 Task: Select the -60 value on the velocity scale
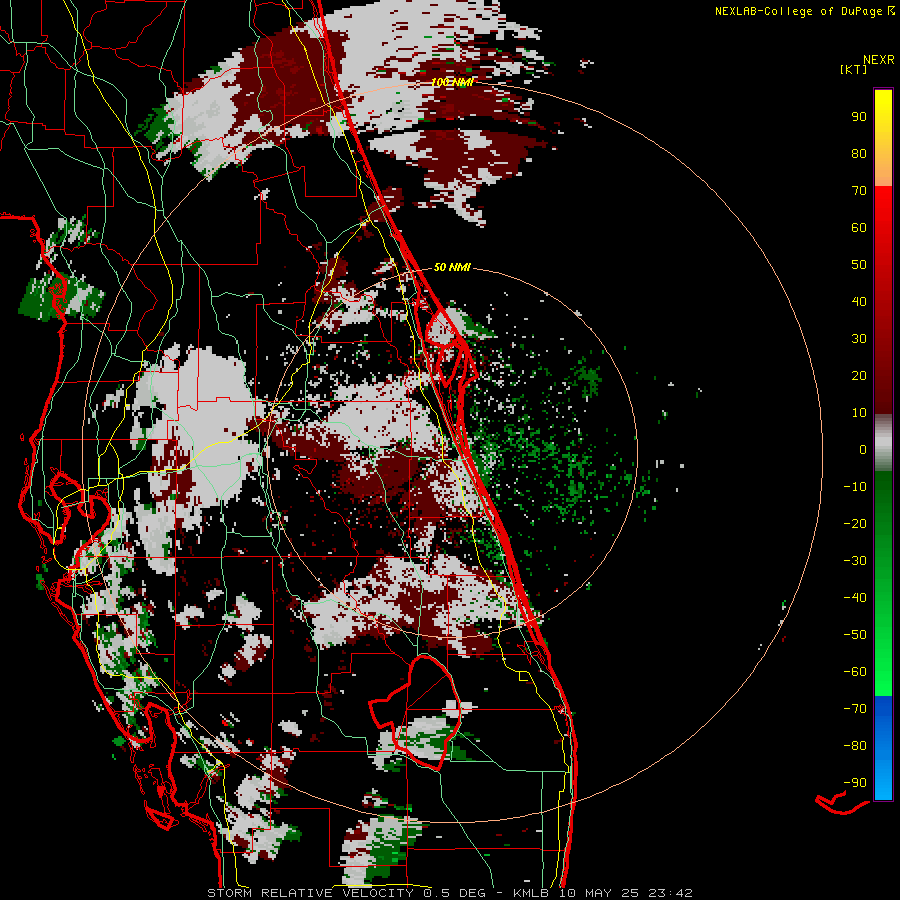coord(855,672)
